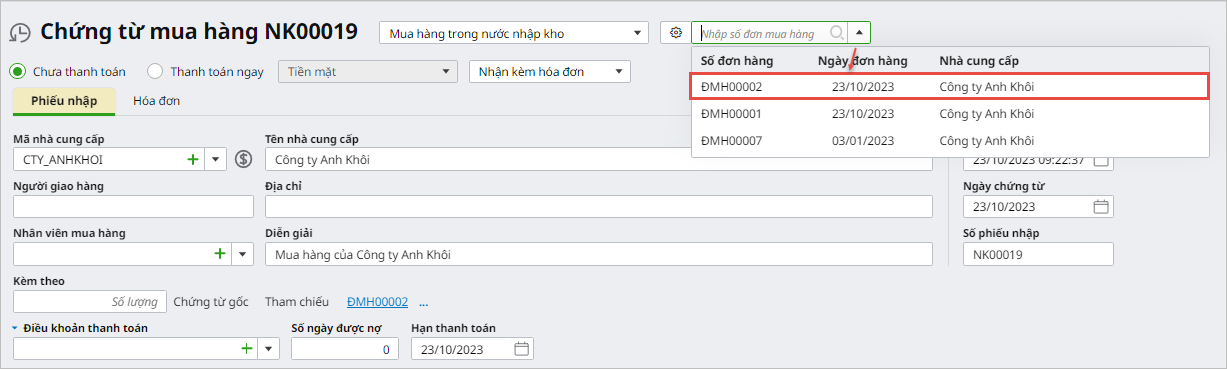Click green plus in Nhân viên mua hàng

coord(220,254)
